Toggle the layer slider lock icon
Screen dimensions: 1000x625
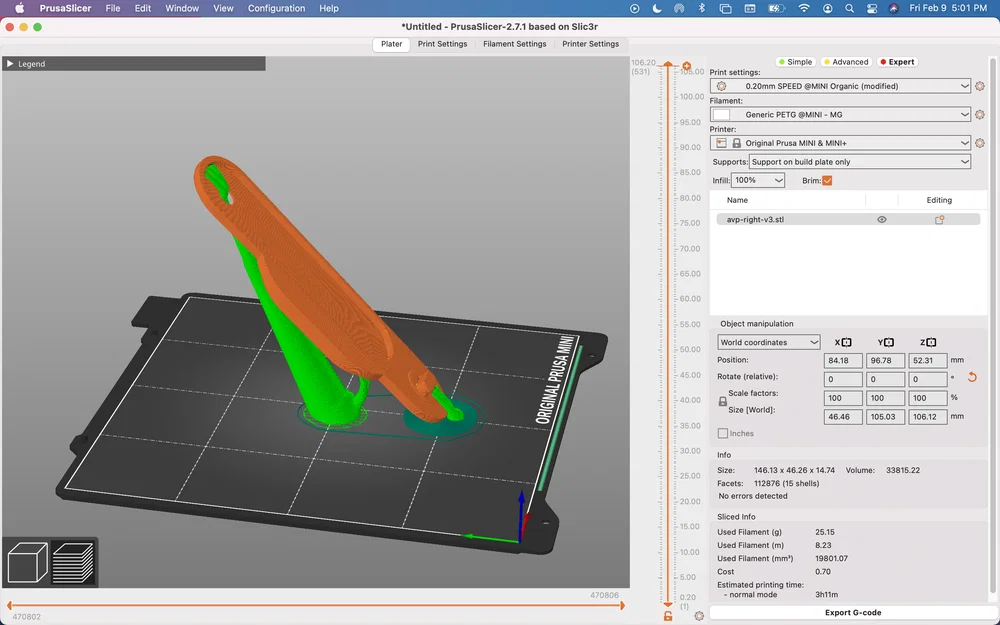click(668, 616)
